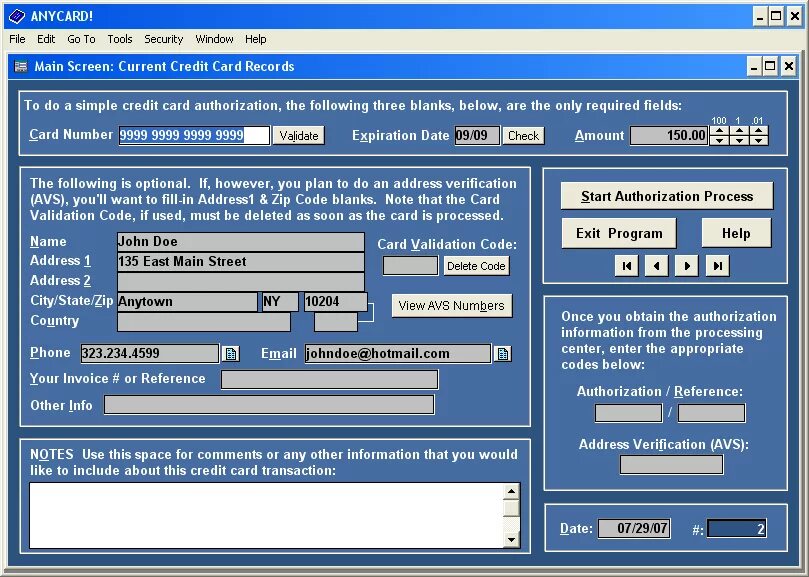Open the Go To menu
The height and width of the screenshot is (577, 809).
(82, 39)
